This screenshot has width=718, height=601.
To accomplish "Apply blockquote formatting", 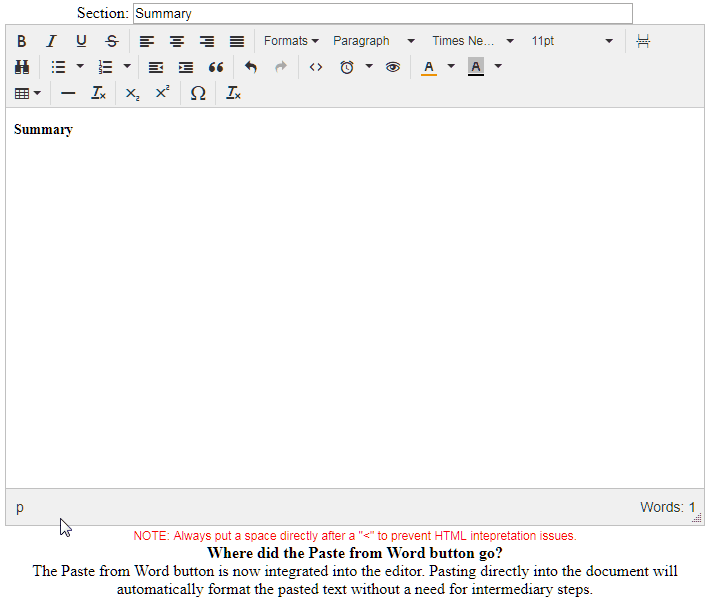I will (x=216, y=67).
